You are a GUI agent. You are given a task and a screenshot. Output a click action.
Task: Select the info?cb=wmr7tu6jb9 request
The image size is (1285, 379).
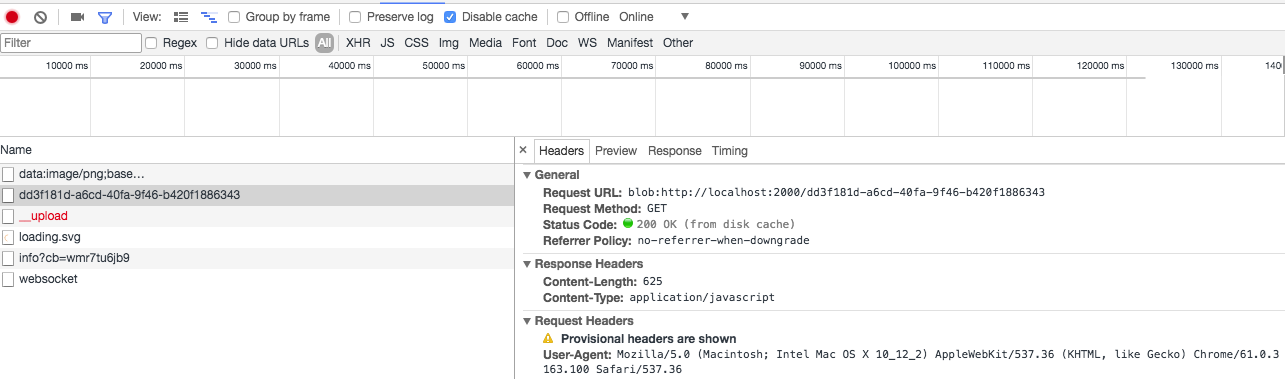pyautogui.click(x=257, y=258)
